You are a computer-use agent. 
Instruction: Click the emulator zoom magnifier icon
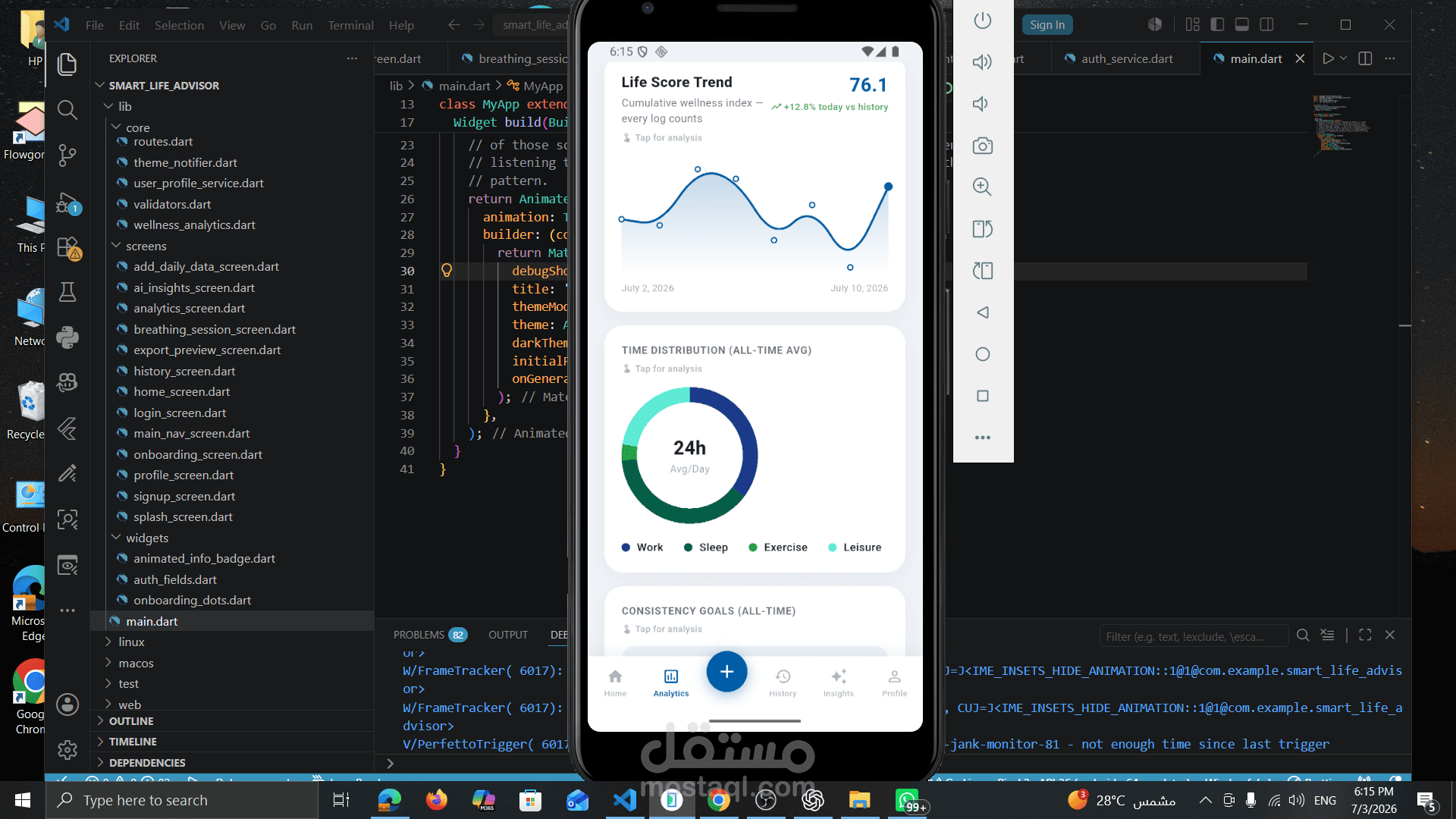click(983, 187)
